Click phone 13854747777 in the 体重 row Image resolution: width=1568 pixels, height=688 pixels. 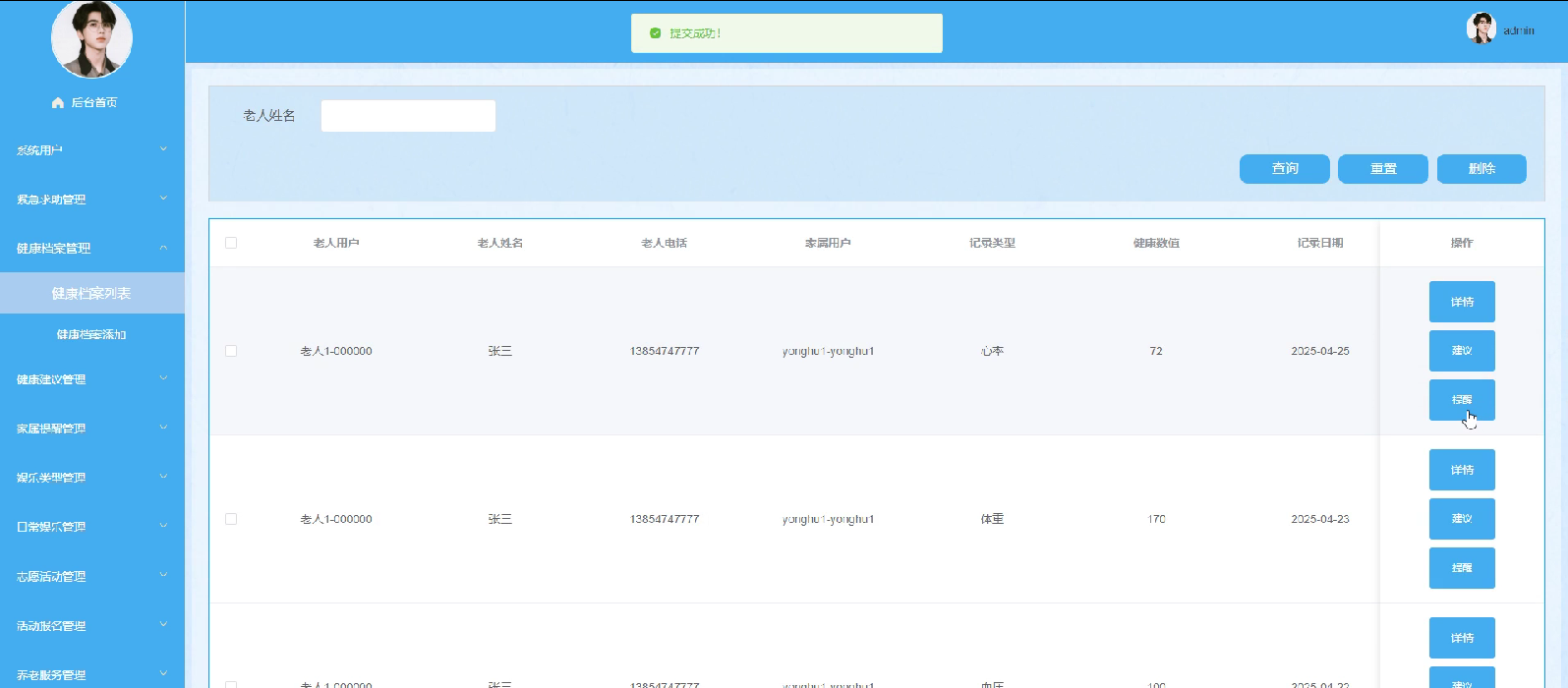(x=665, y=519)
